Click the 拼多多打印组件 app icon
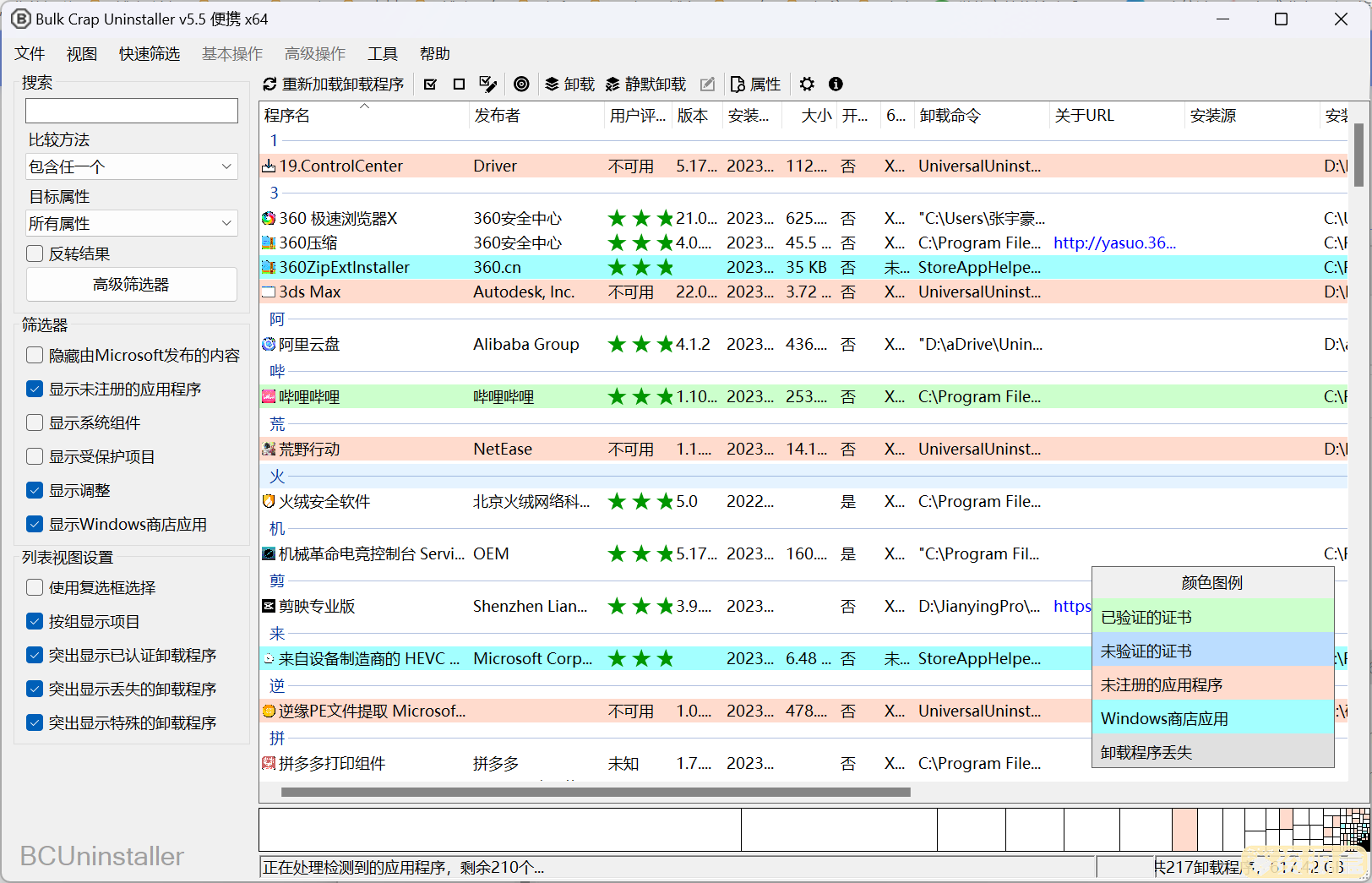 269,764
